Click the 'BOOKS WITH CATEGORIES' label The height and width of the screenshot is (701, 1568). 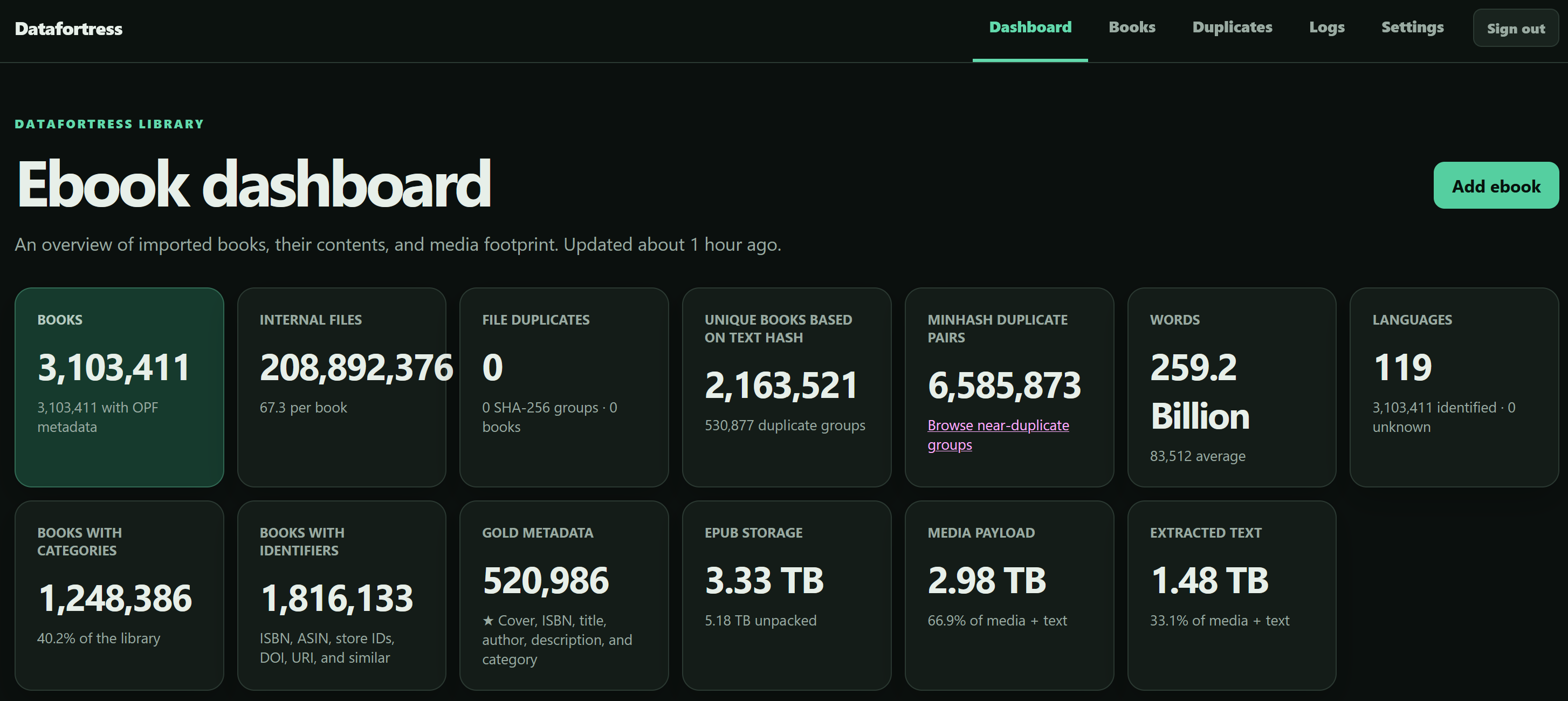click(x=80, y=541)
